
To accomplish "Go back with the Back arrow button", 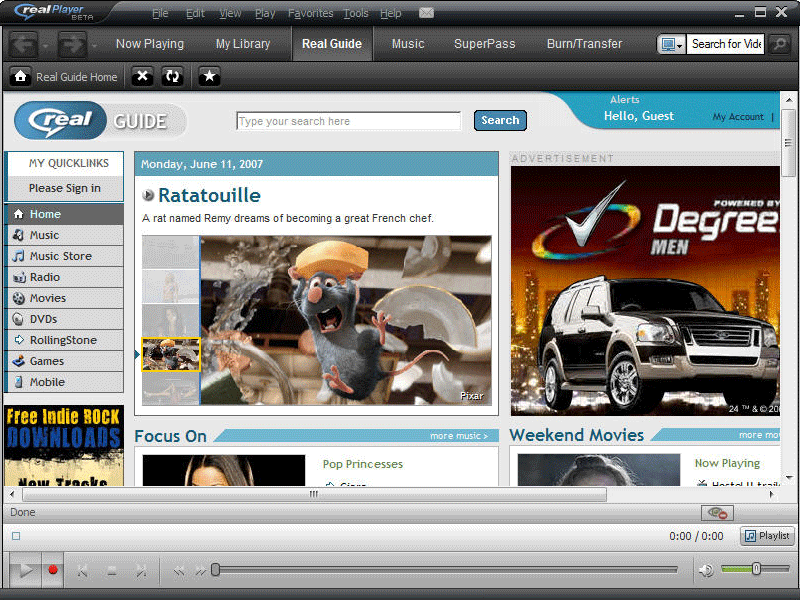I will 23,44.
